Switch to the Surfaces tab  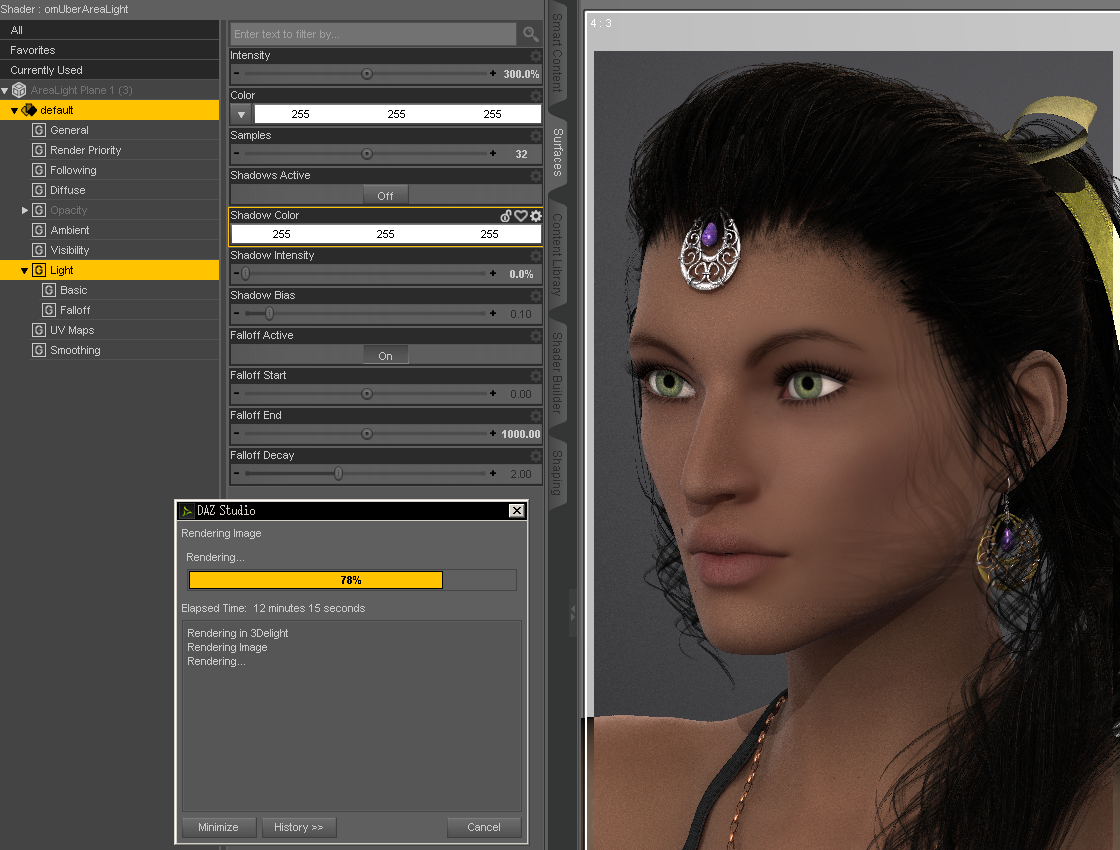tap(558, 152)
